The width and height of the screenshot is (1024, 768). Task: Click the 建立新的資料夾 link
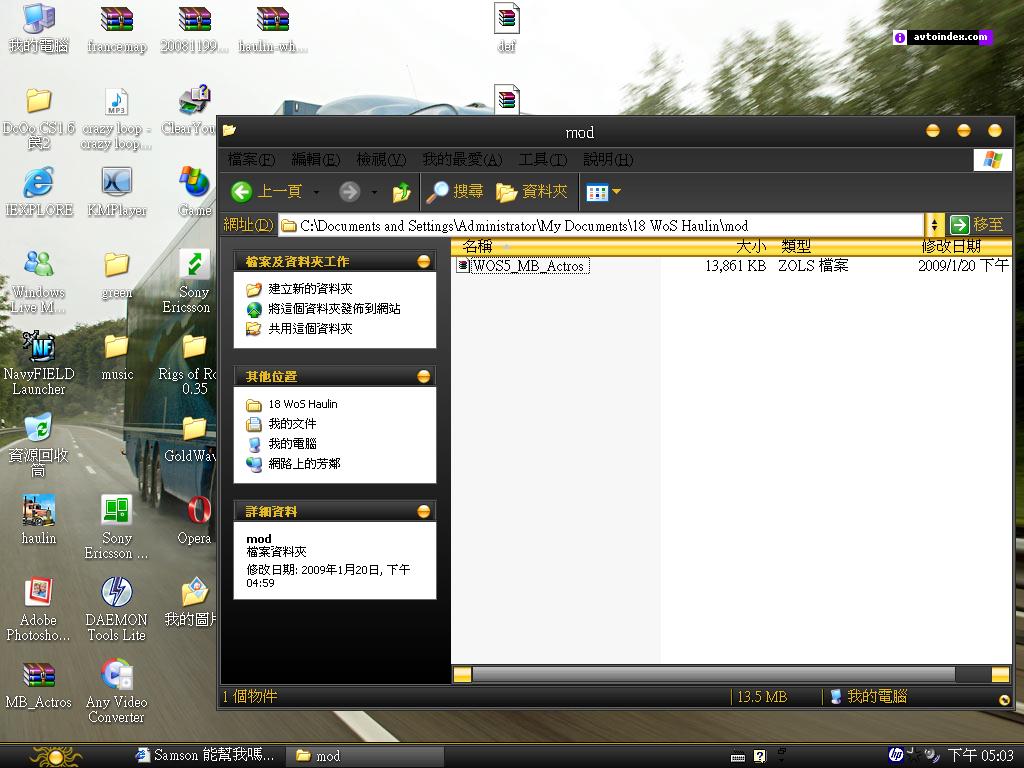tap(309, 289)
